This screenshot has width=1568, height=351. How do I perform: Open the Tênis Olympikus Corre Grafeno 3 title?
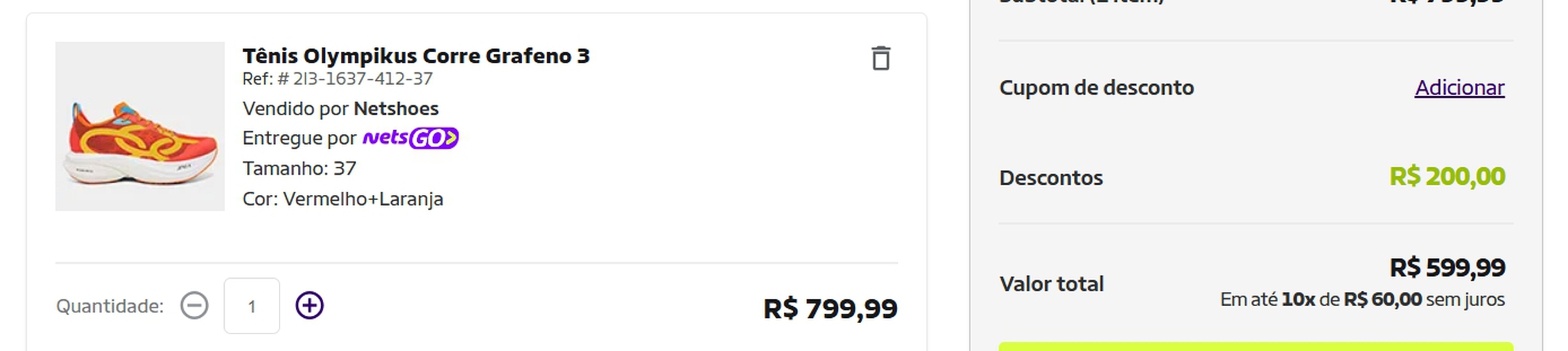(x=416, y=56)
